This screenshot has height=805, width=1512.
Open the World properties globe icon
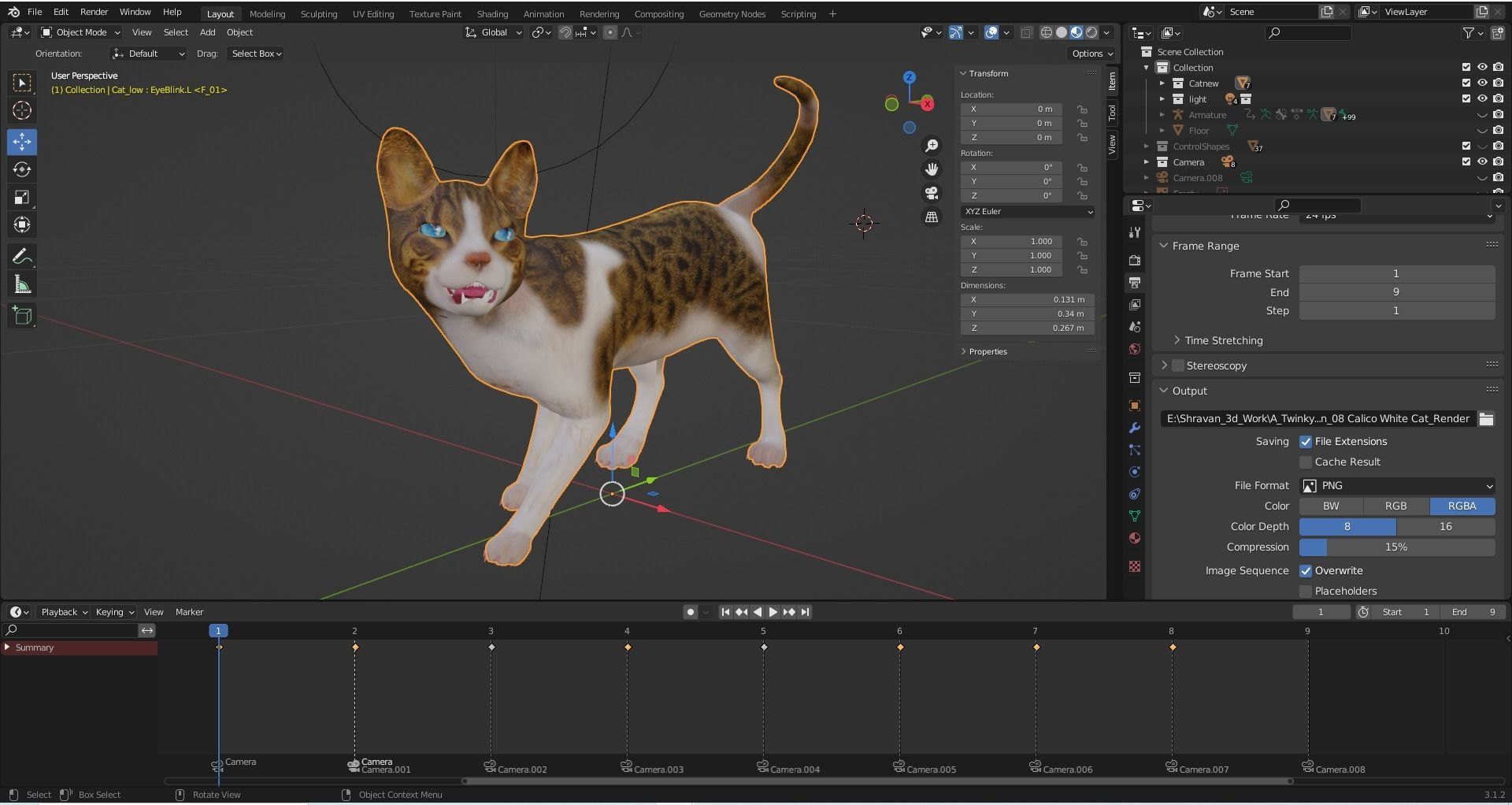coord(1135,349)
